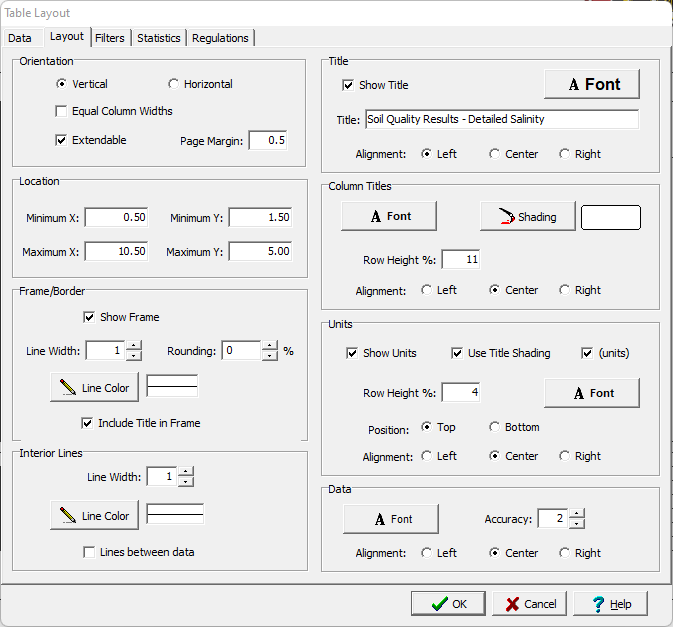Decrease the Accuracy spinner value

576,523
